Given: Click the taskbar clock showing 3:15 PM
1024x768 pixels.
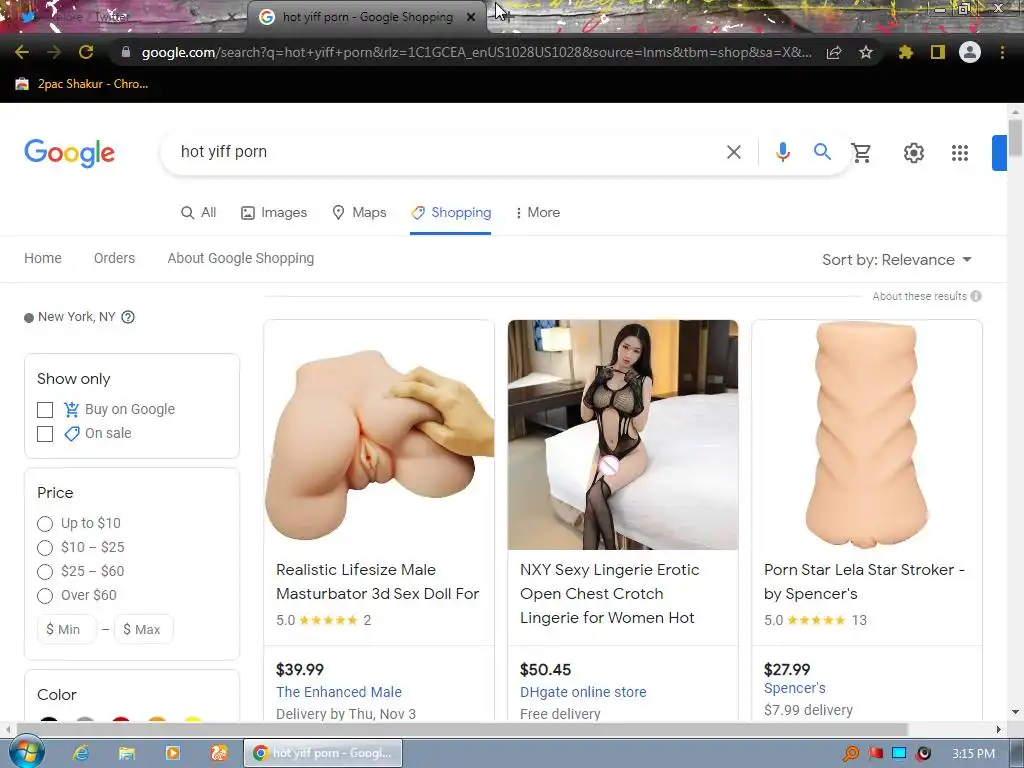Looking at the screenshot, I should point(974,754).
